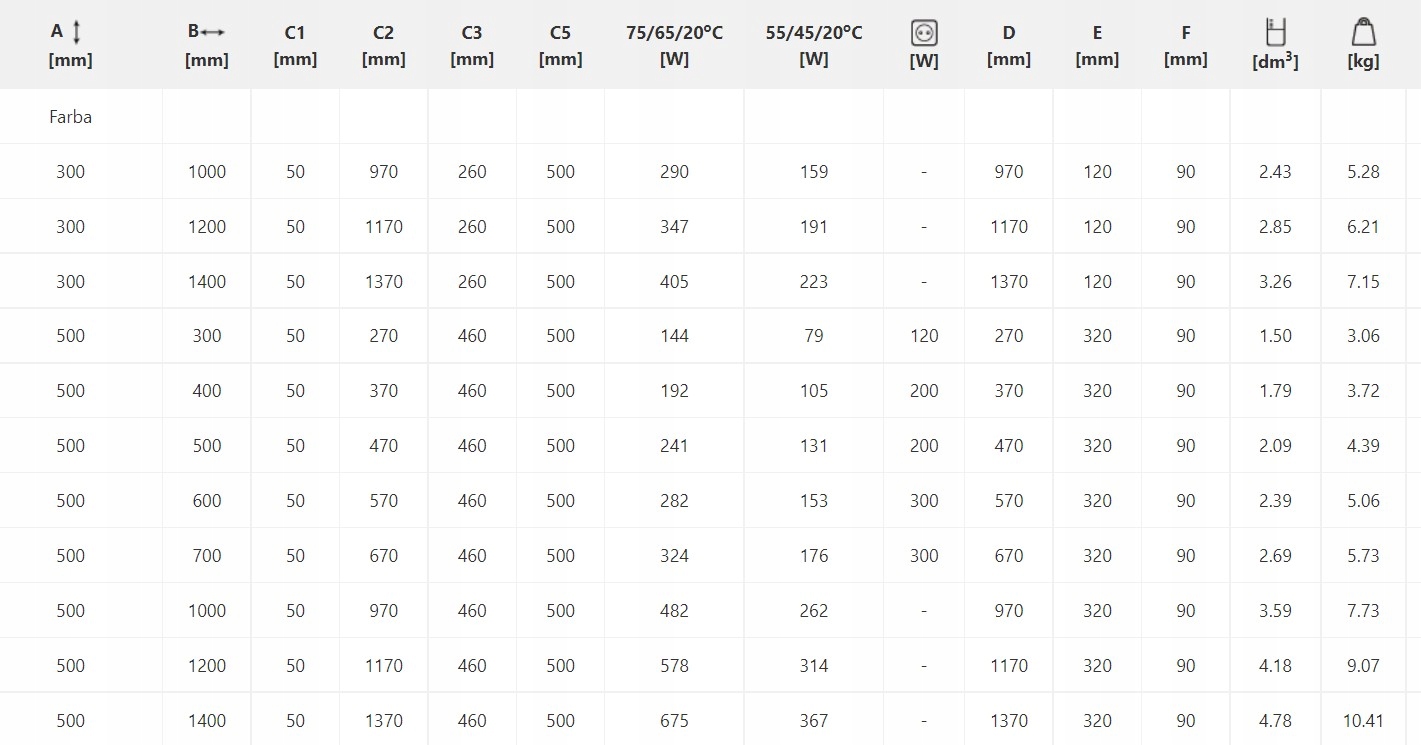Screen dimensions: 1421x745
Task: Select the C3 [mm] column header
Action: [472, 45]
